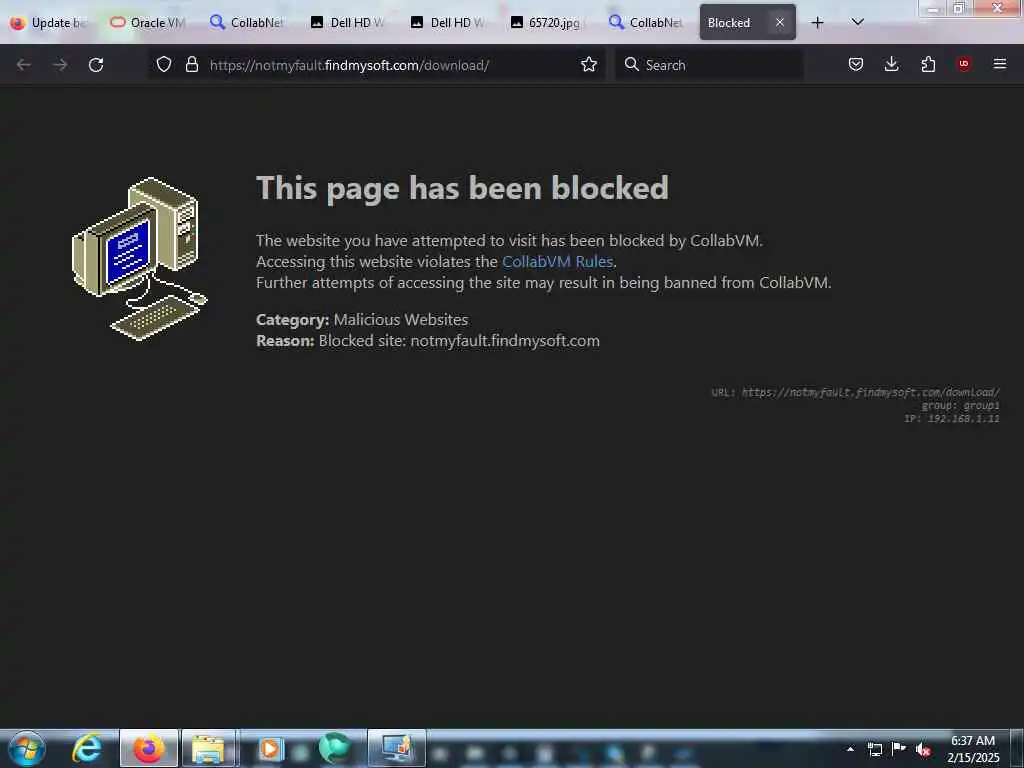Open the Downloads panel
The image size is (1024, 768).
click(x=891, y=64)
